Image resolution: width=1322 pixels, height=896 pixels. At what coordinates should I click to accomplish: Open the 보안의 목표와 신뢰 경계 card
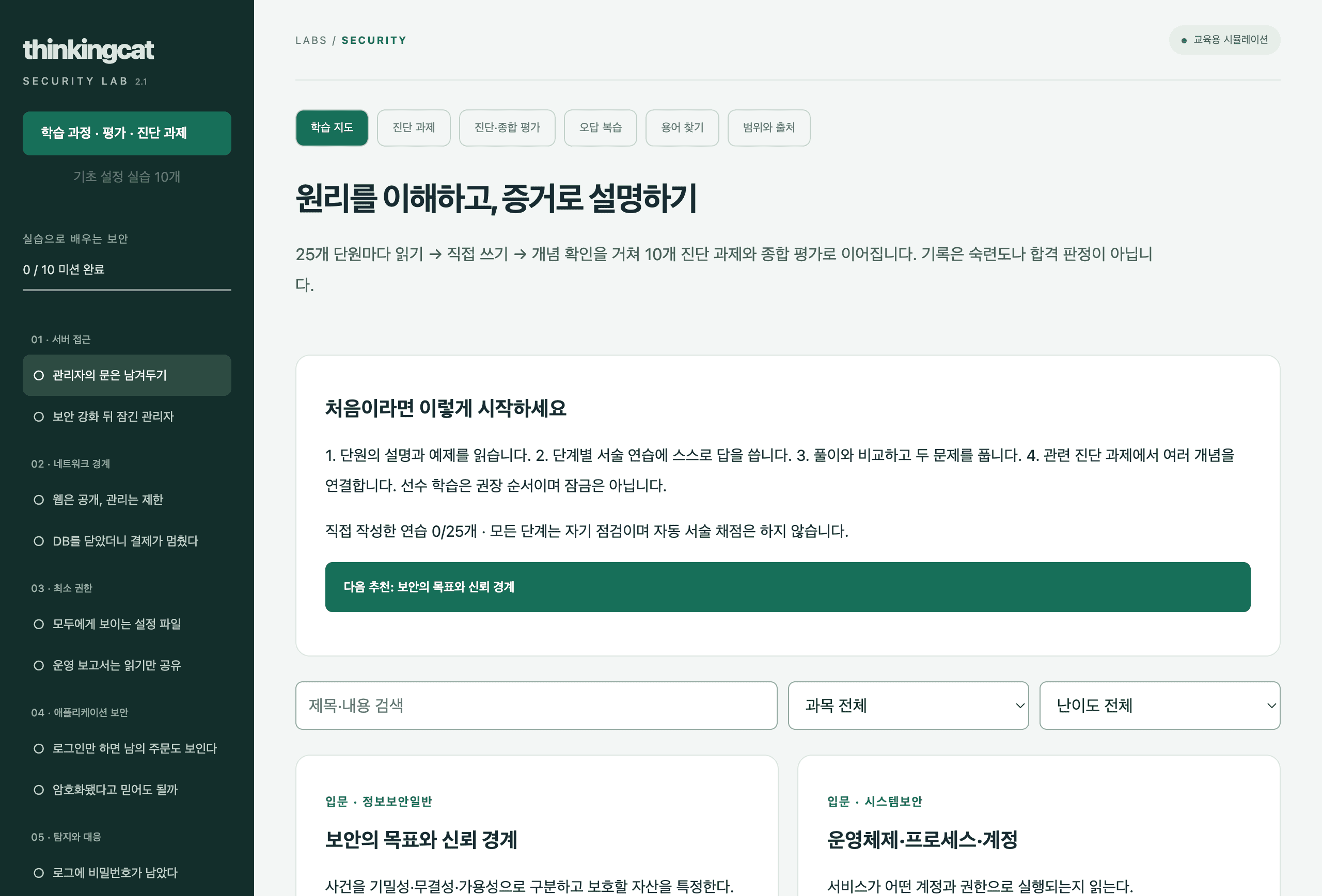(x=537, y=825)
